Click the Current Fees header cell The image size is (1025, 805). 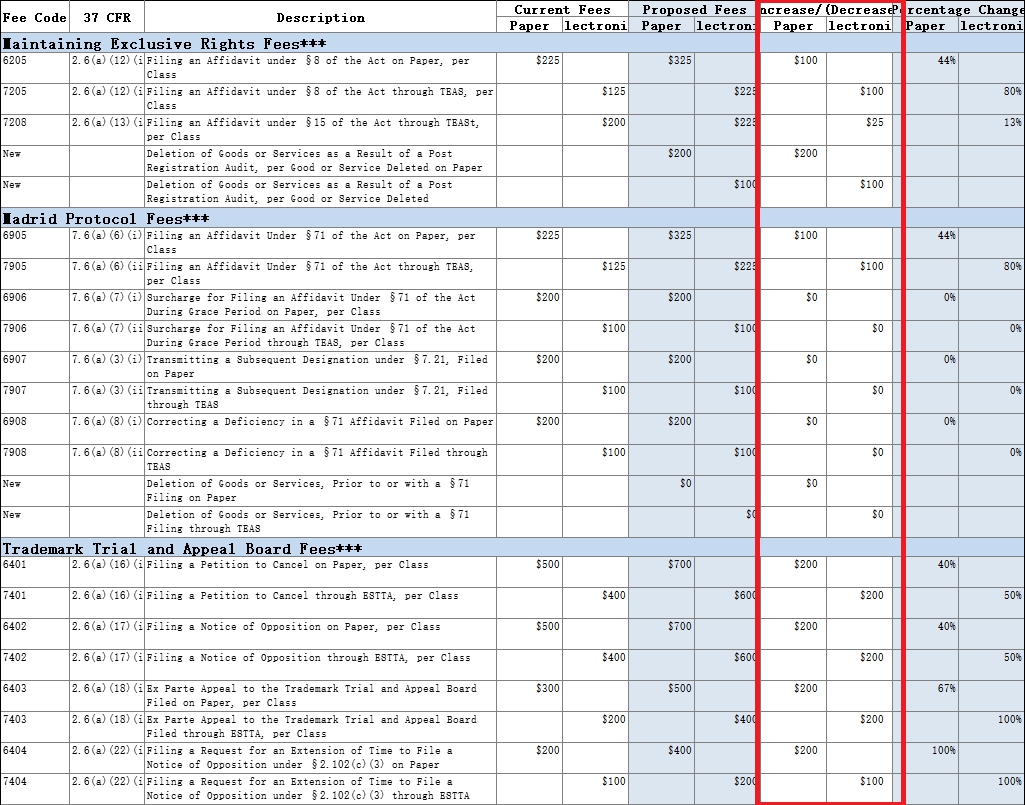(562, 9)
